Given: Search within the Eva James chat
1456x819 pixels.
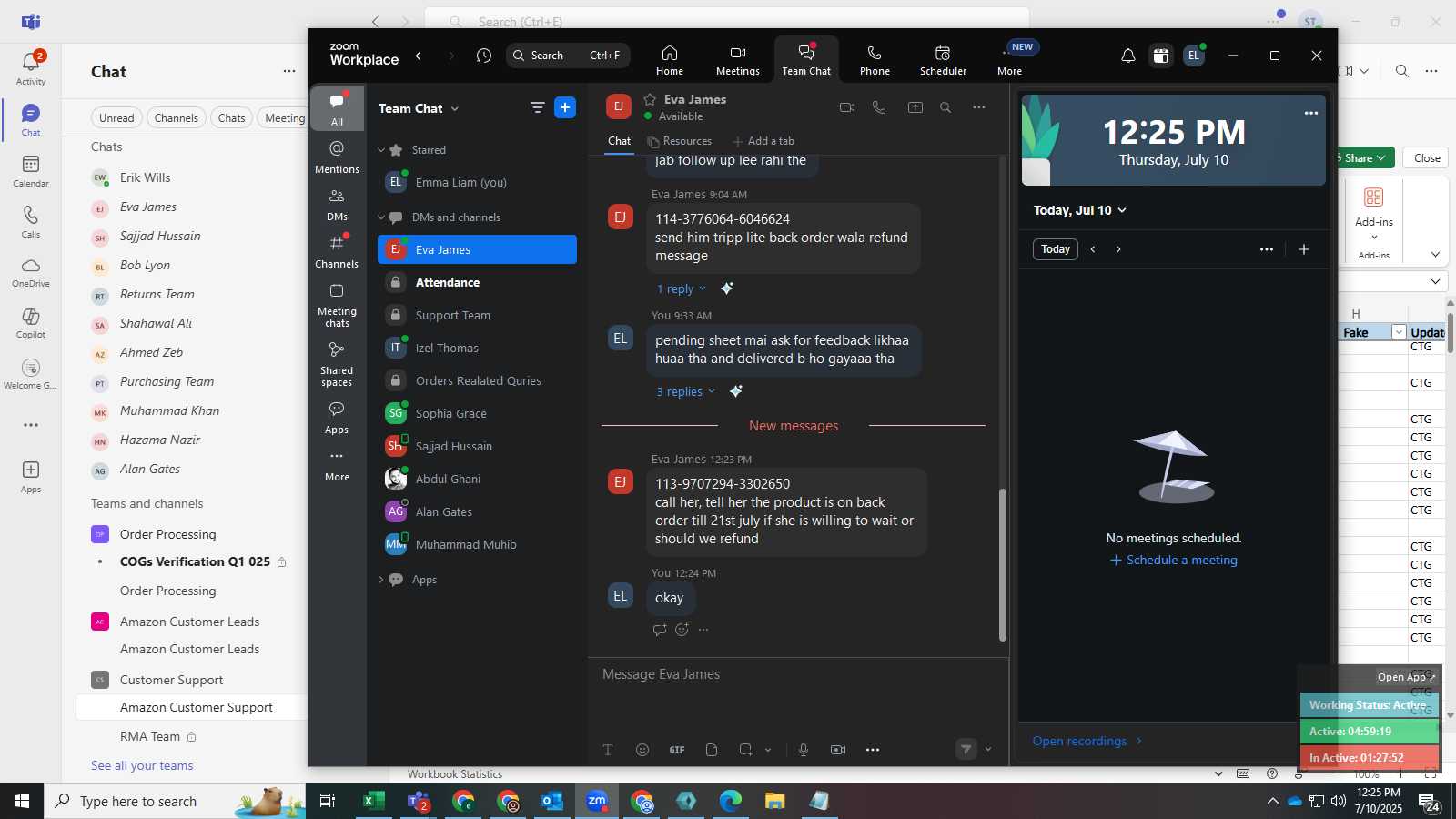Looking at the screenshot, I should click(945, 107).
